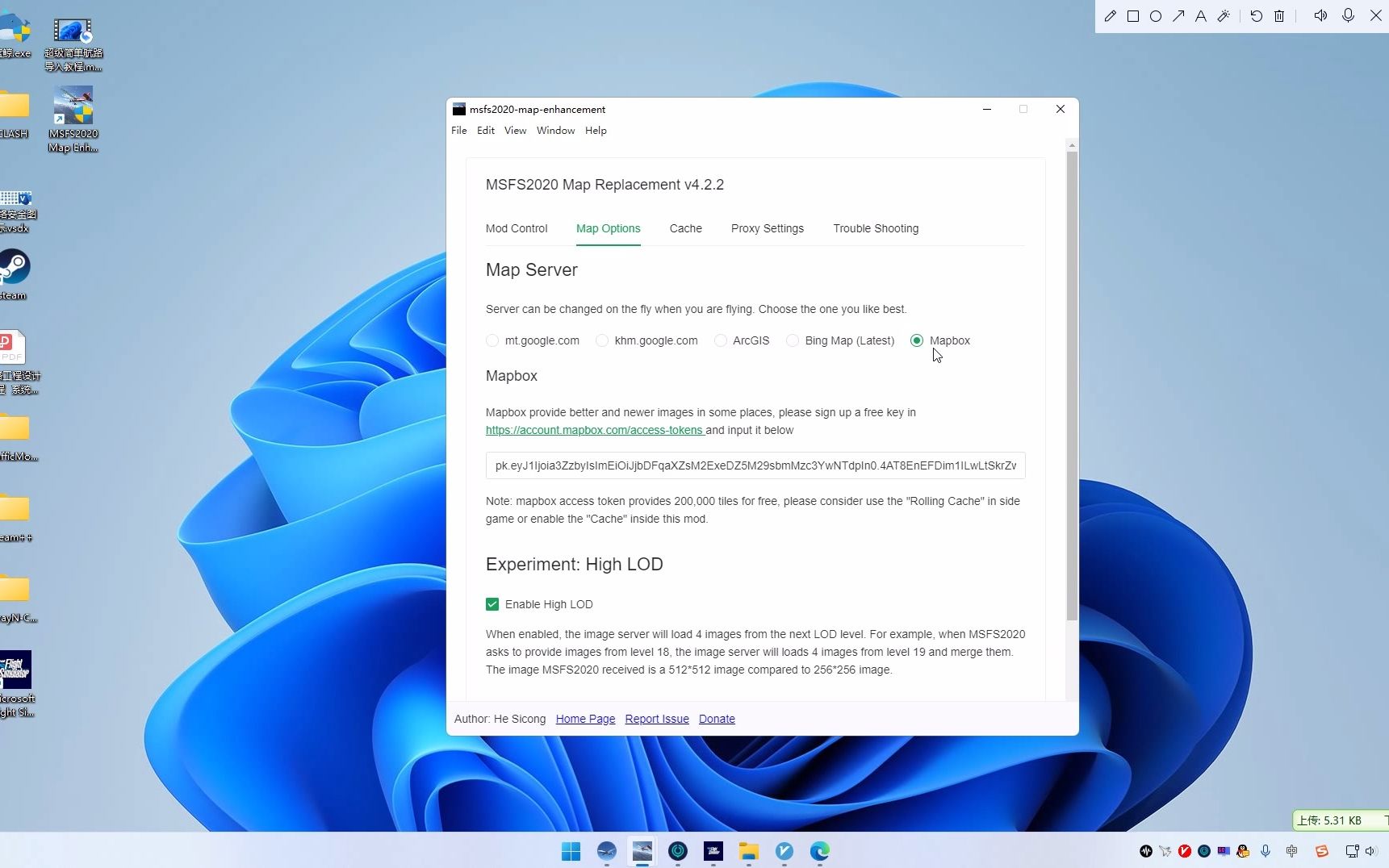Select the text 'A' annotation tool
Viewport: 1389px width, 868px height.
[1201, 16]
